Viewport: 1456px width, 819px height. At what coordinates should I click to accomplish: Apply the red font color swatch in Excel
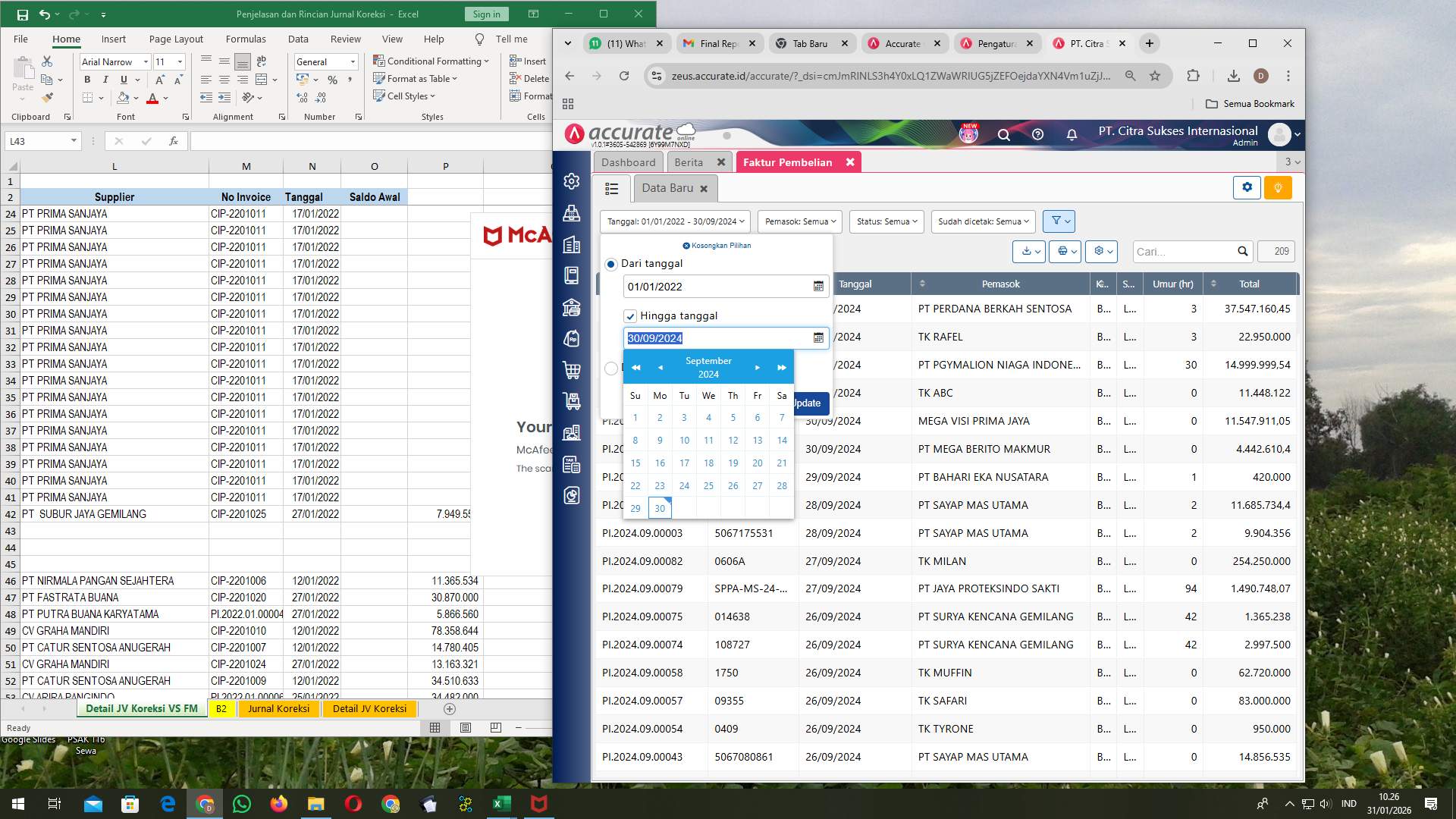tap(152, 98)
